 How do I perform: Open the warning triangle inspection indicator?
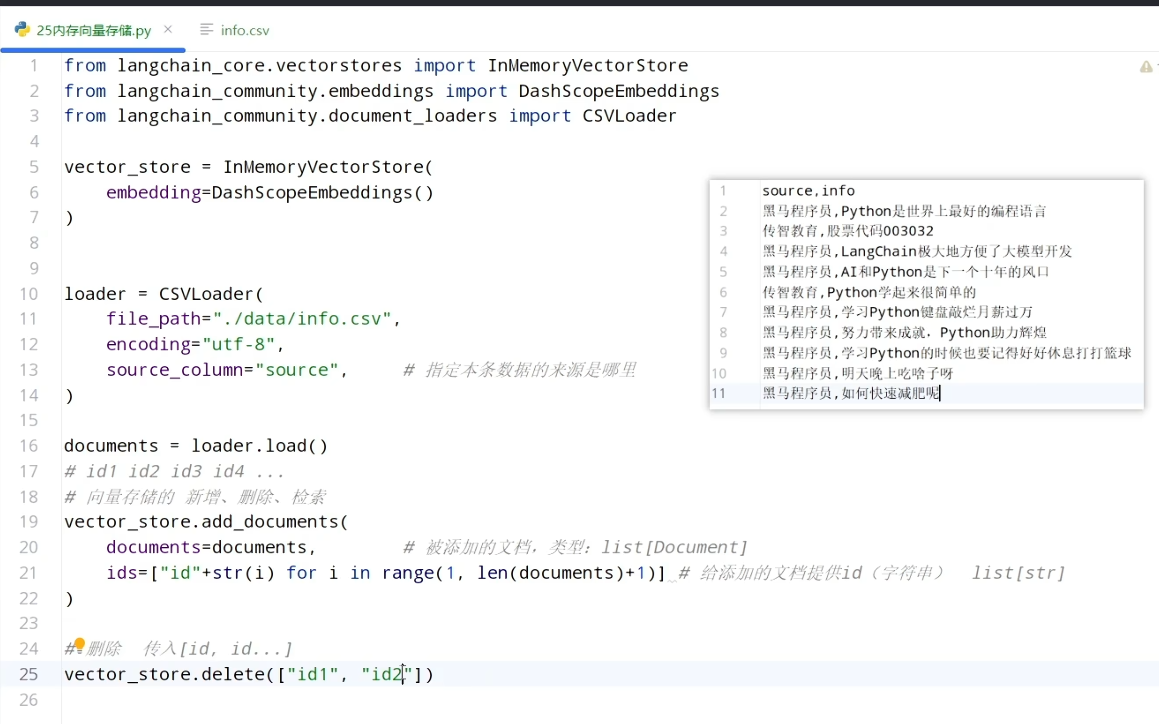tap(1146, 67)
